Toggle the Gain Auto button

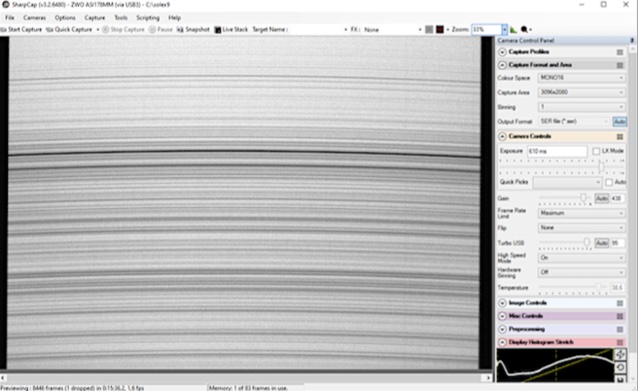[601, 199]
